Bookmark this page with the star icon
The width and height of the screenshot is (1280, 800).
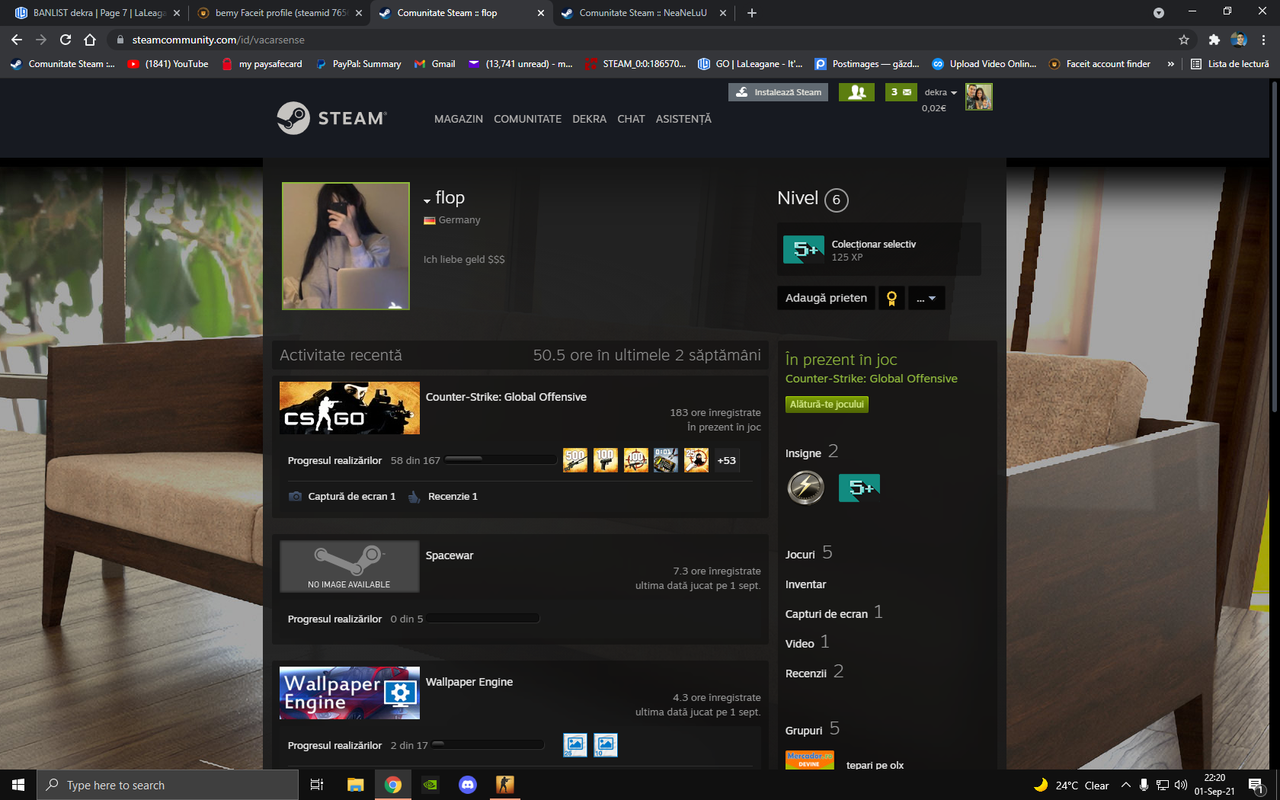point(1184,40)
